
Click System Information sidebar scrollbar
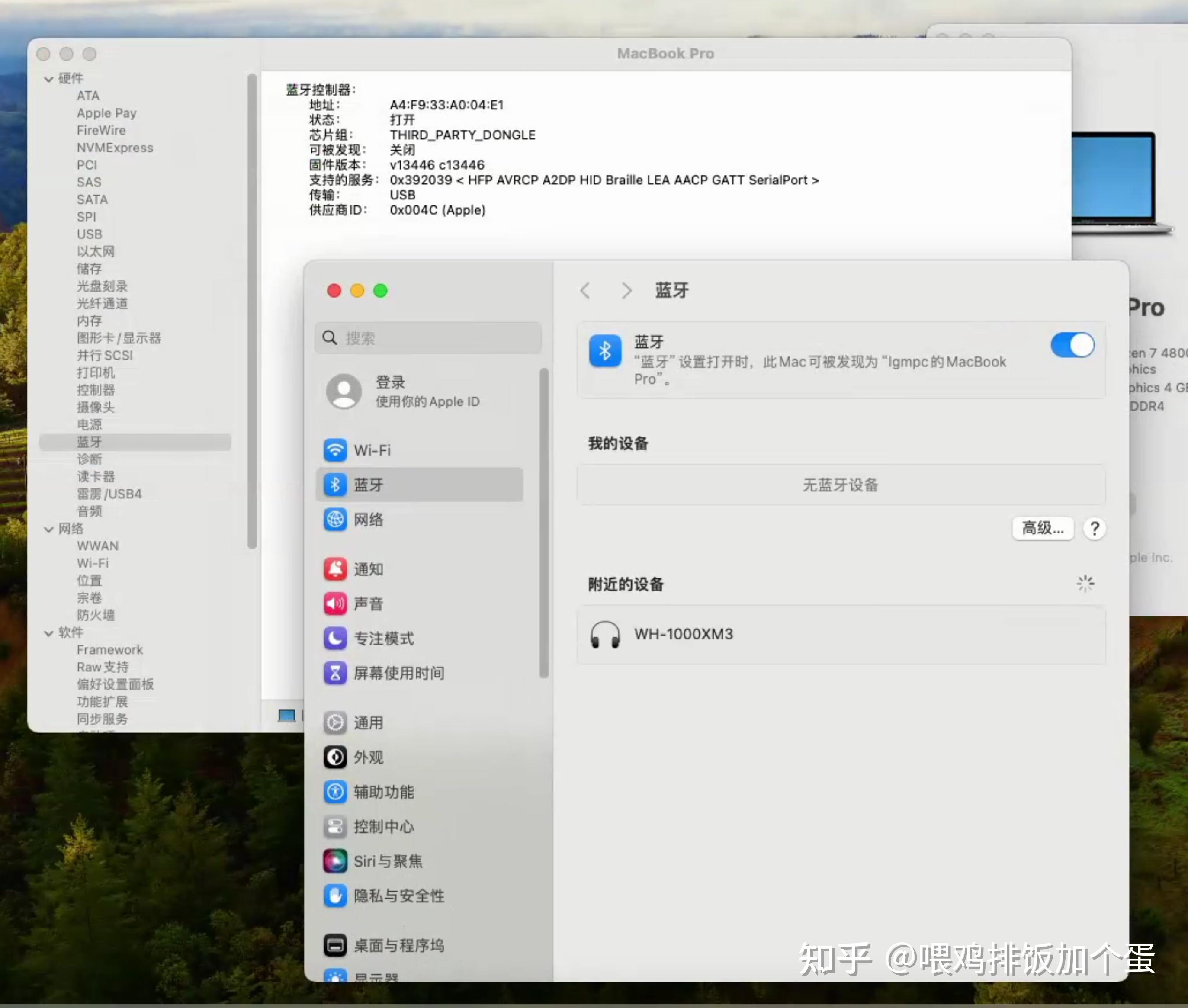coord(251,311)
